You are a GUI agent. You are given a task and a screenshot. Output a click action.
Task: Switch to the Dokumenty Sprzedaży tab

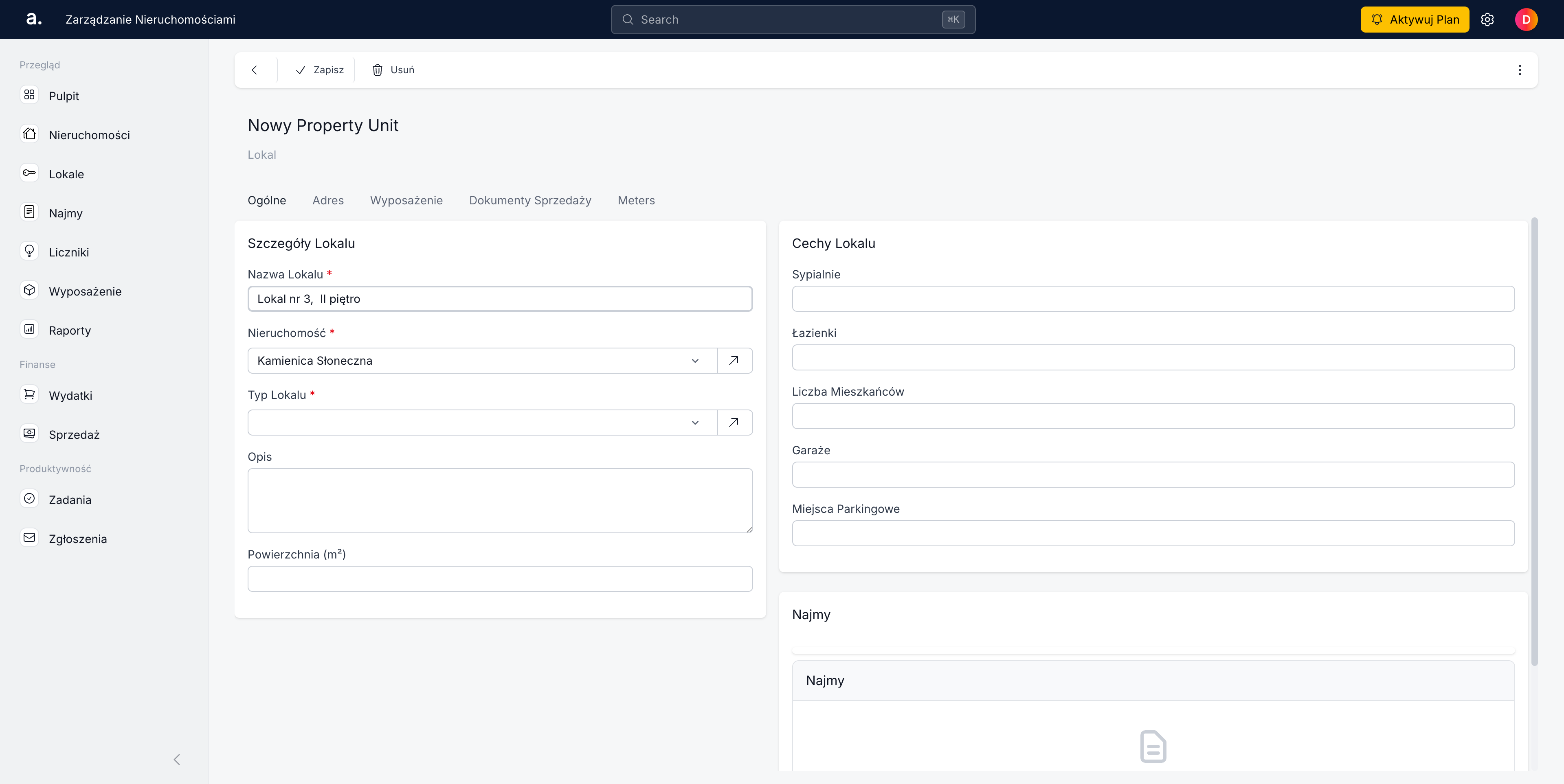click(530, 200)
